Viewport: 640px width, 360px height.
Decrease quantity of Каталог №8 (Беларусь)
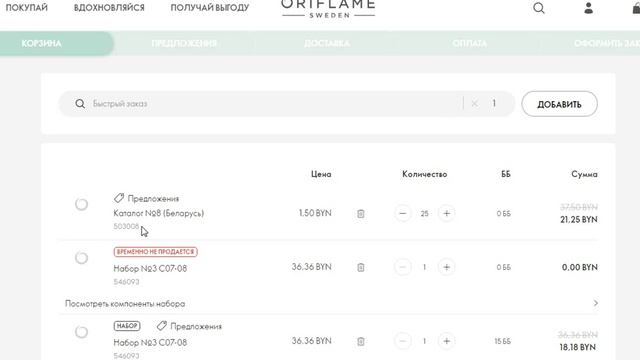pos(402,213)
